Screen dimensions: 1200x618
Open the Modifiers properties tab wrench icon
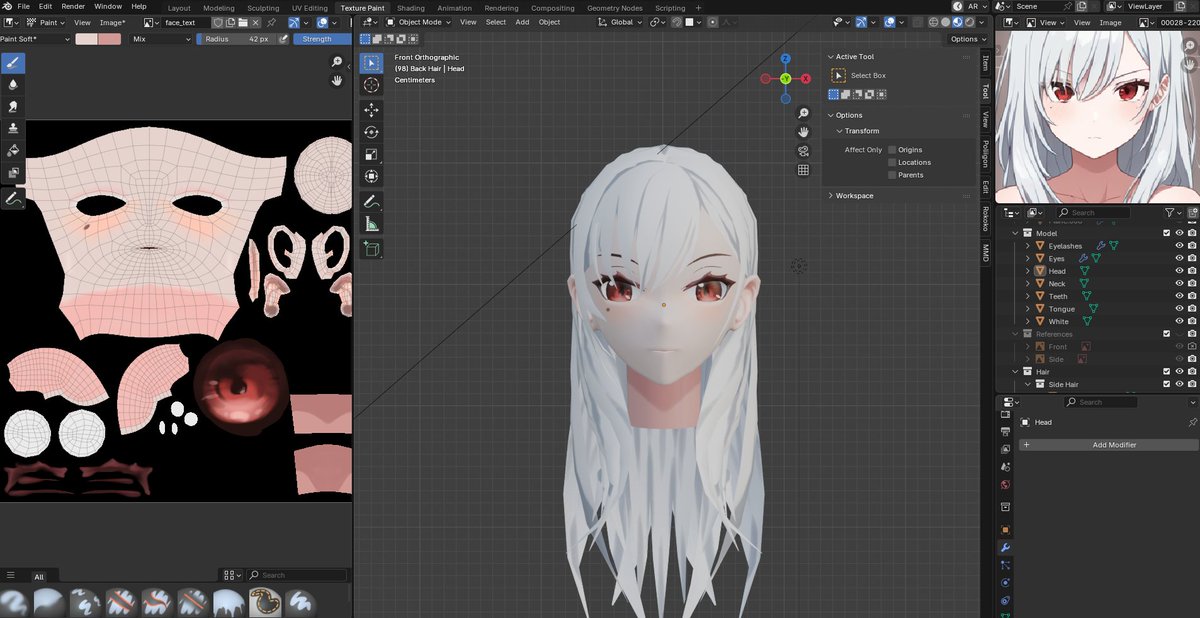coord(1005,548)
